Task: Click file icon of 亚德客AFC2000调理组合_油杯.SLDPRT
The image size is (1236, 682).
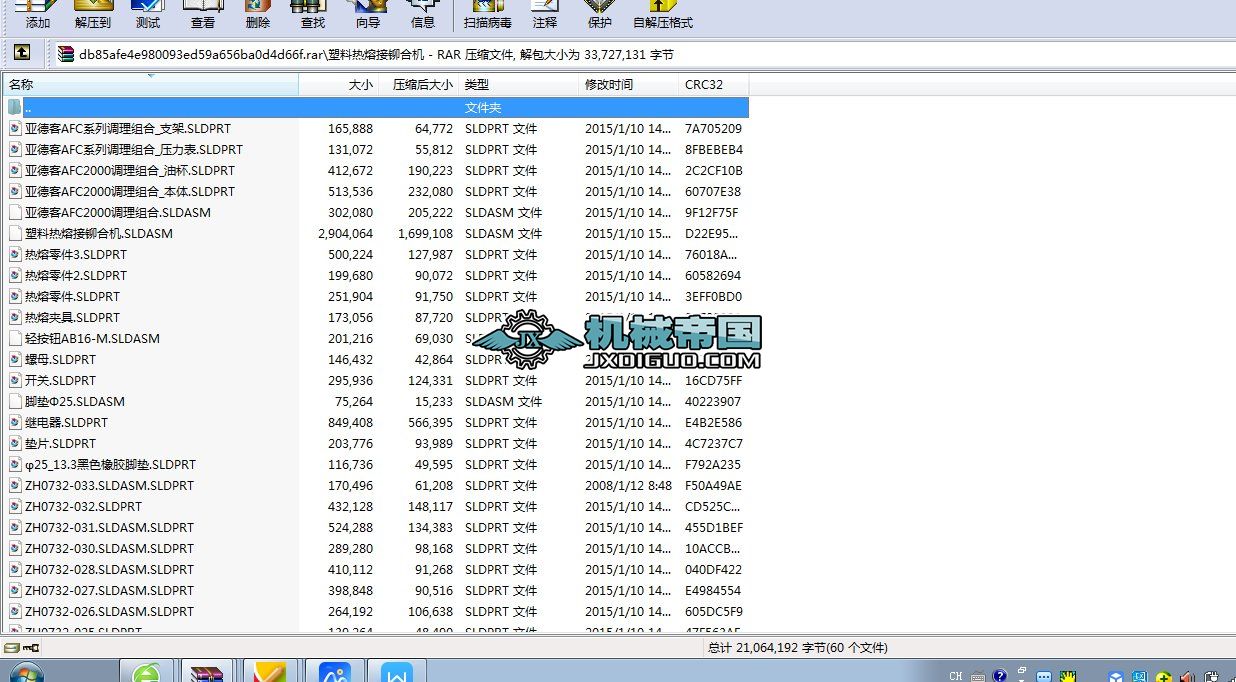Action: 15,170
